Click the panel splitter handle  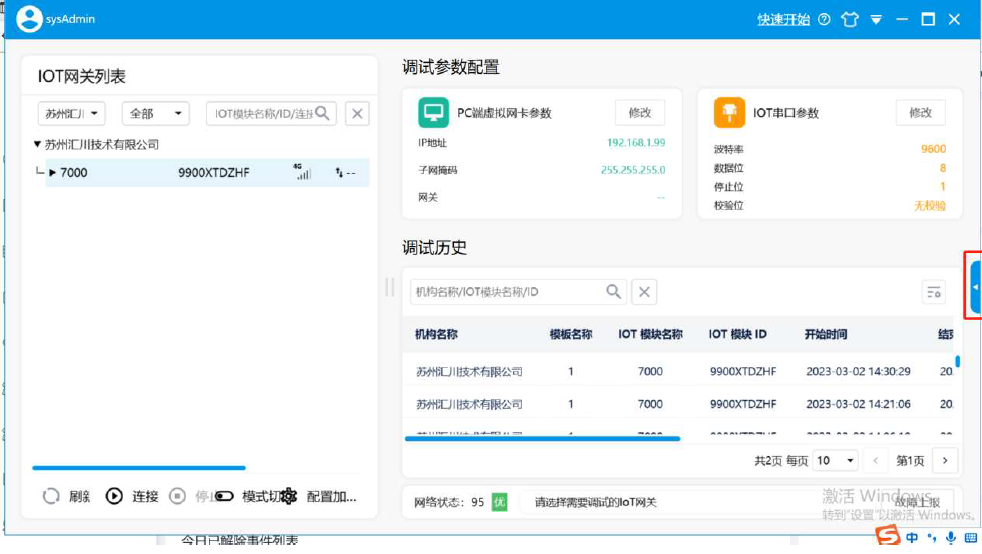point(390,287)
